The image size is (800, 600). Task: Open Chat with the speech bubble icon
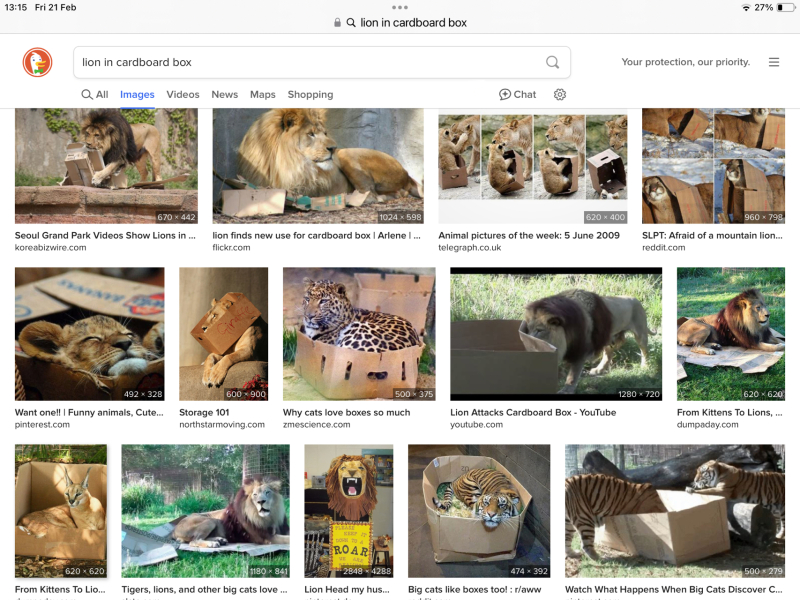tap(517, 94)
